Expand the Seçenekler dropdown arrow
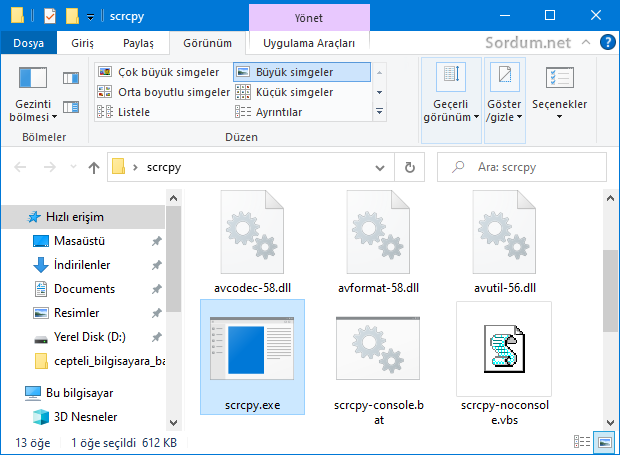620x455 pixels. [559, 117]
